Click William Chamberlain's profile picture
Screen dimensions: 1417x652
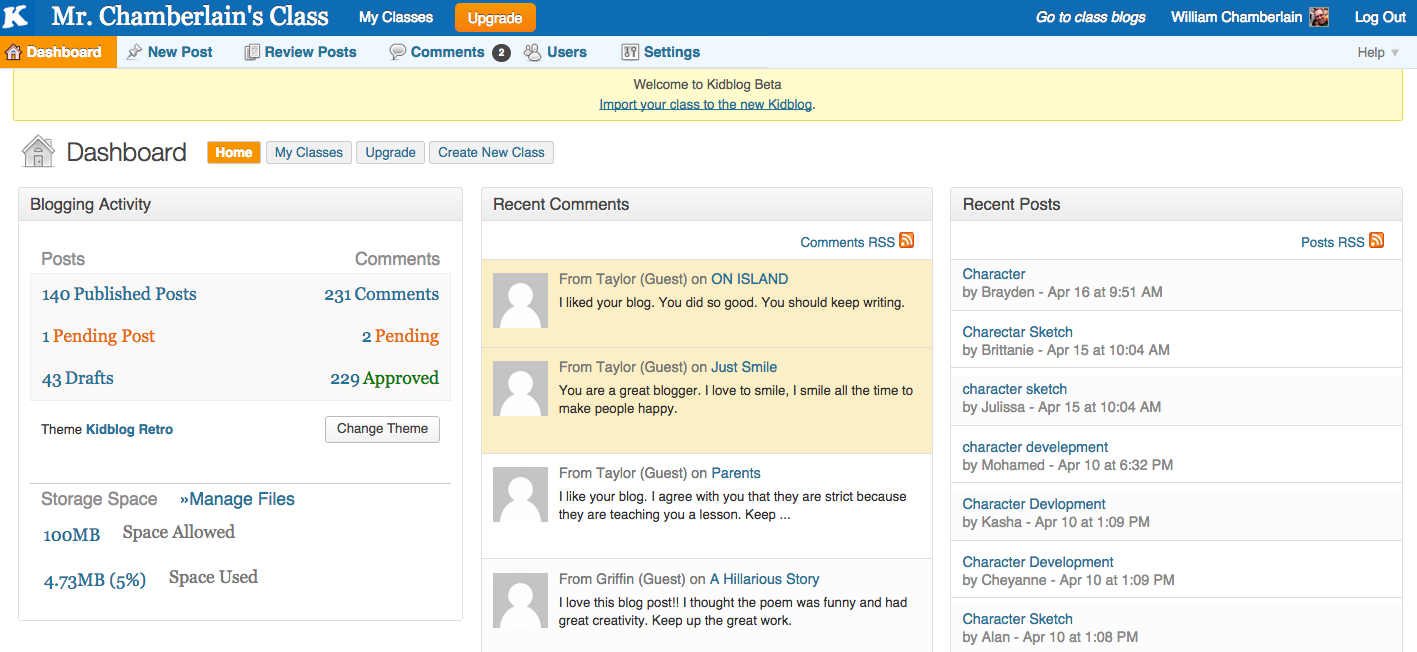[1319, 17]
